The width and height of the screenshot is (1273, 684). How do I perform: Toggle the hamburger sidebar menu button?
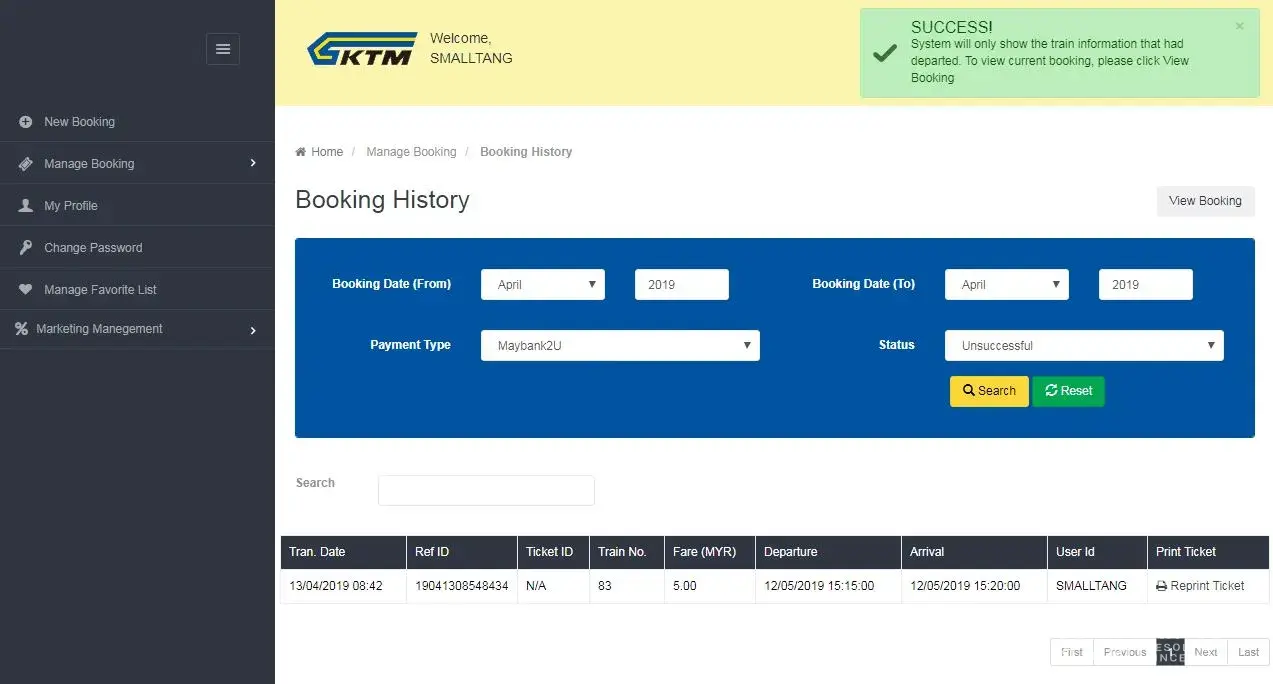222,49
